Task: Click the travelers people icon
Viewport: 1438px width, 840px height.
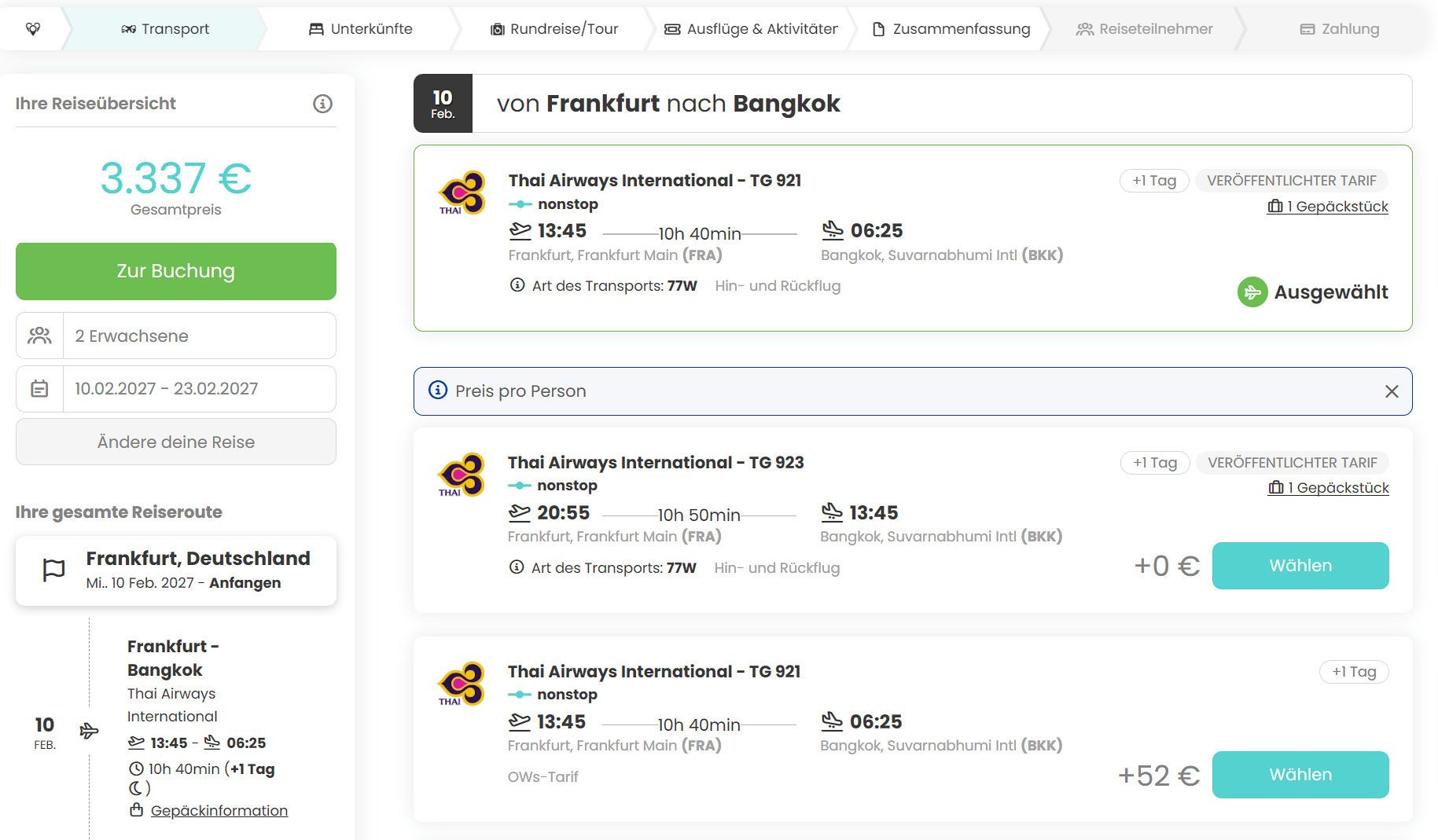Action: tap(39, 336)
